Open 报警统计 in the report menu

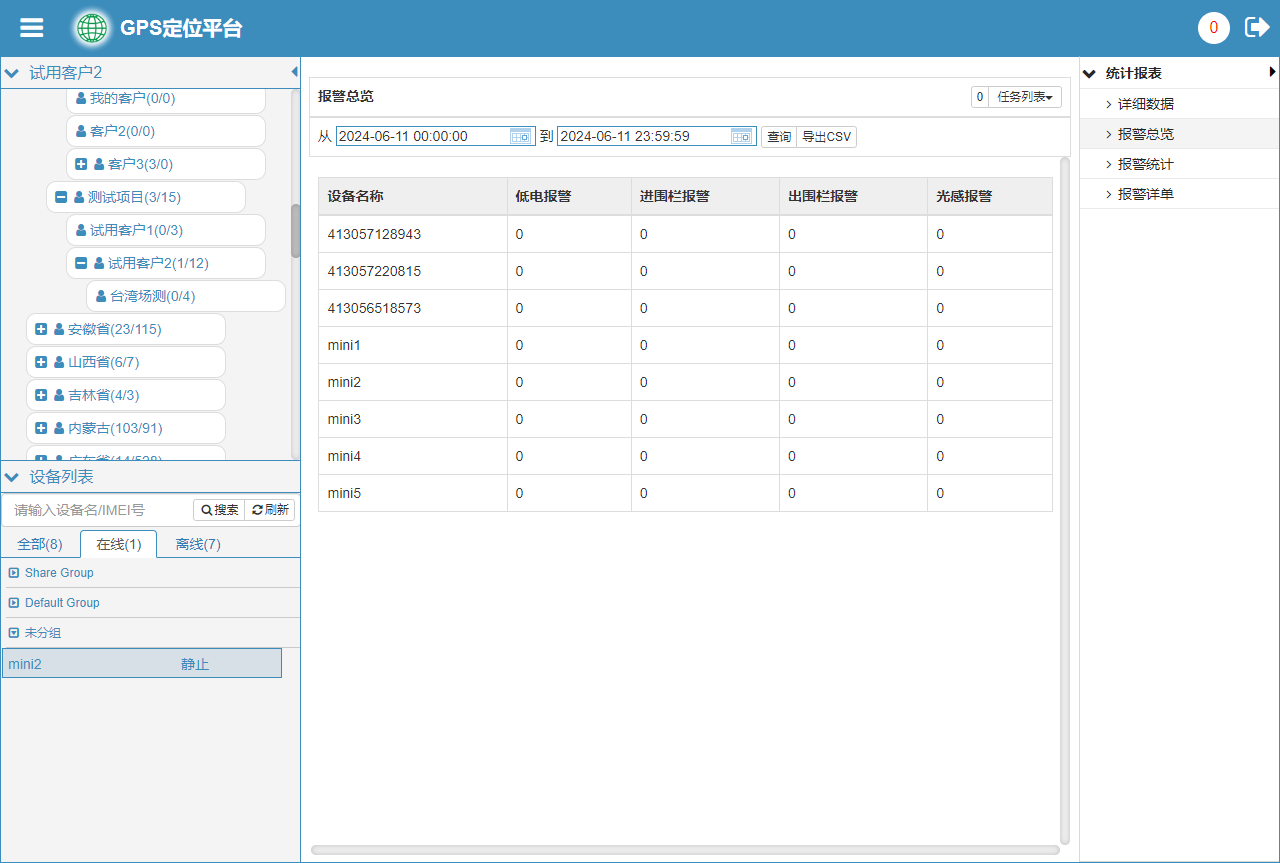(1145, 164)
